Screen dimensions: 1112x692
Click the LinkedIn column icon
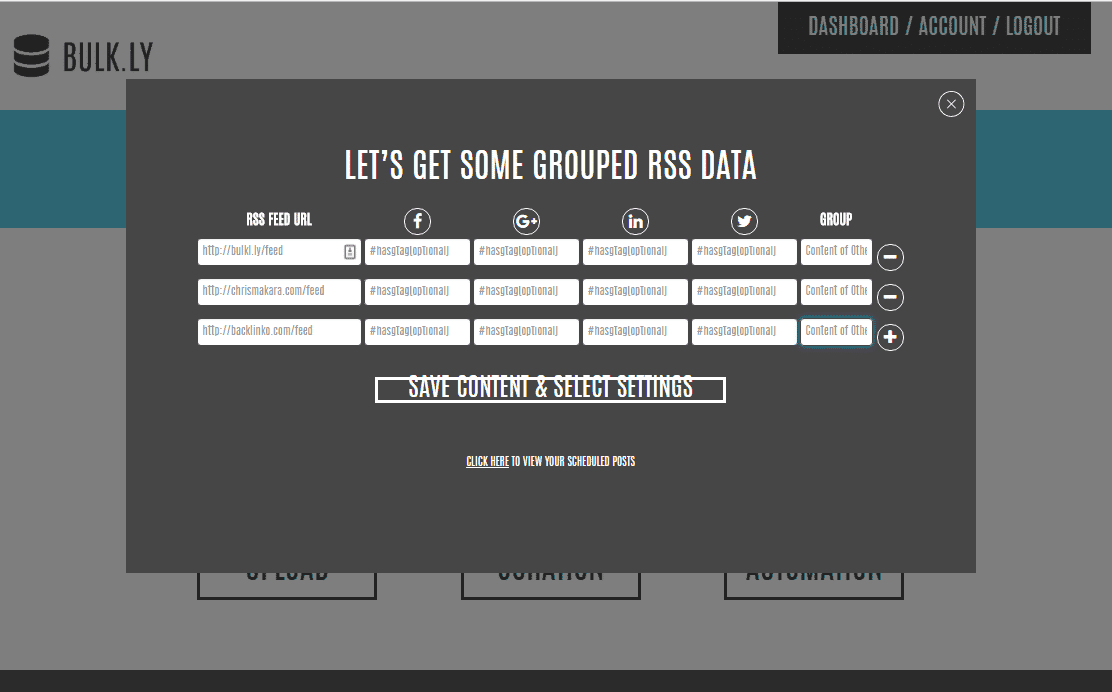[x=635, y=221]
